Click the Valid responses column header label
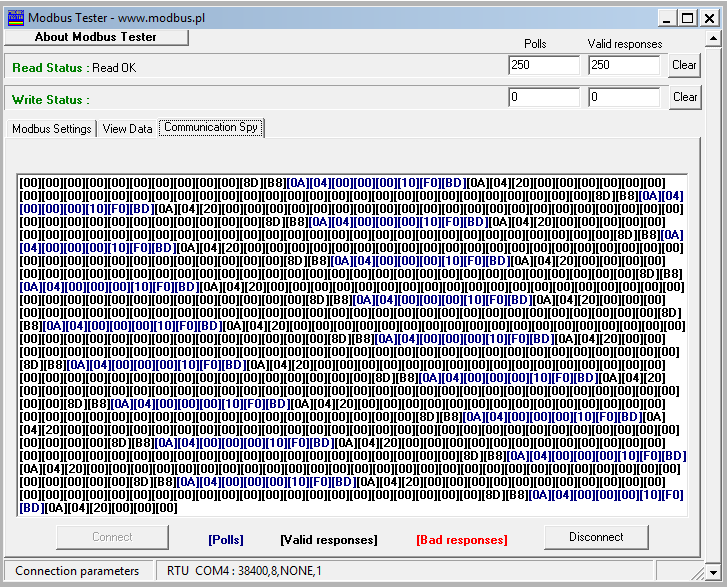The height and width of the screenshot is (587, 727). pyautogui.click(x=625, y=44)
